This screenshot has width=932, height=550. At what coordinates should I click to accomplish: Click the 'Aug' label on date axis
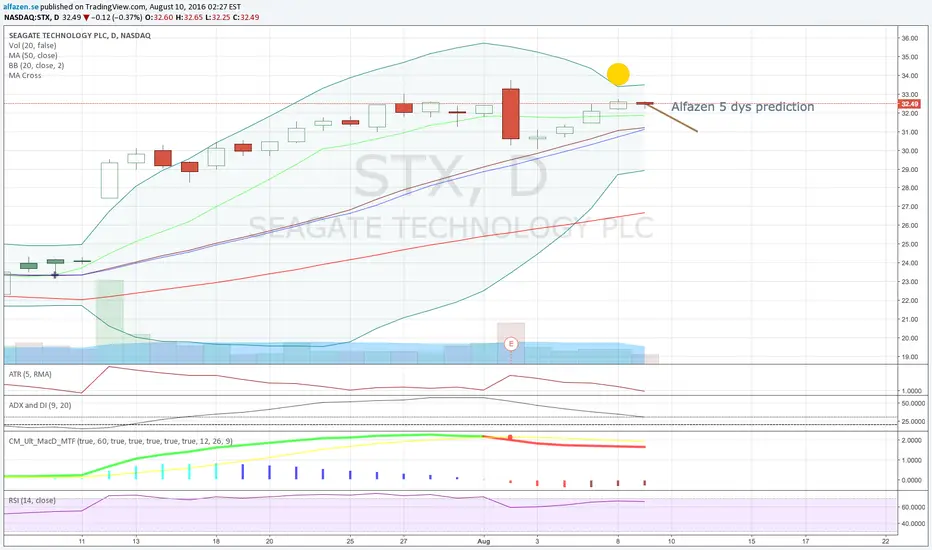[x=484, y=541]
